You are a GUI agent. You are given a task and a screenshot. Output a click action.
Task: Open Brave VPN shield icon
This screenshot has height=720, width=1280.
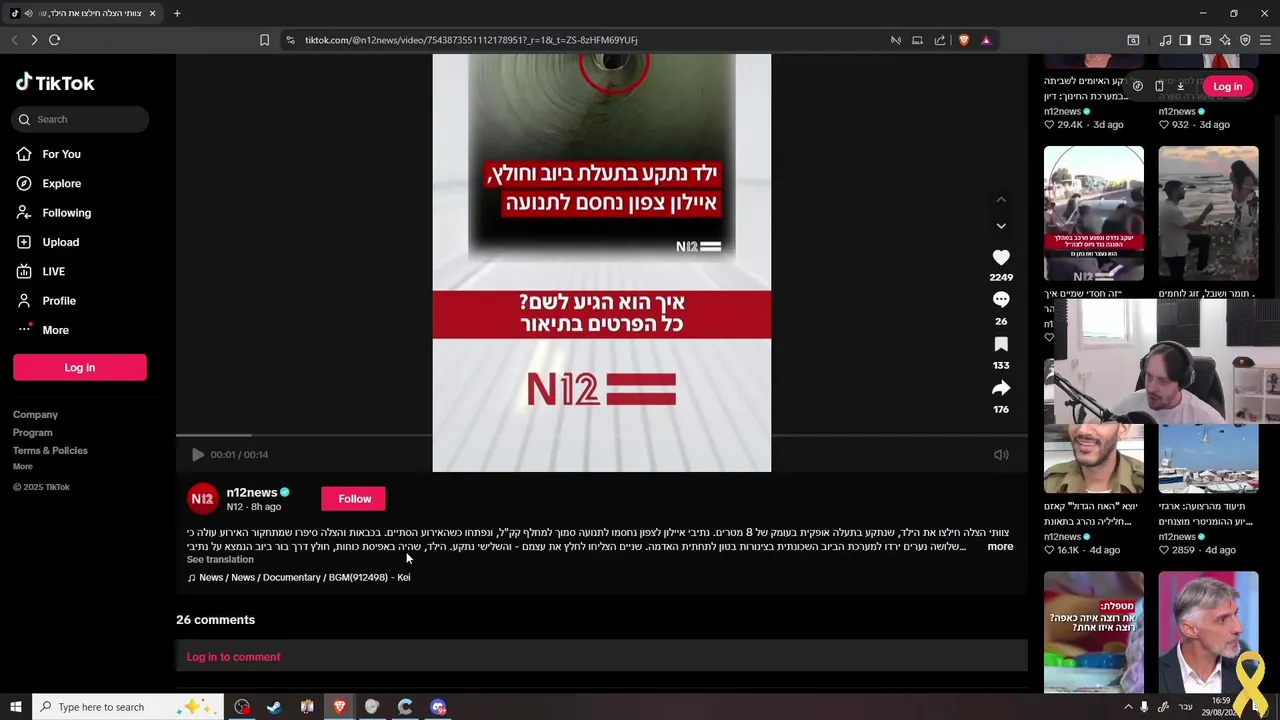click(1245, 40)
